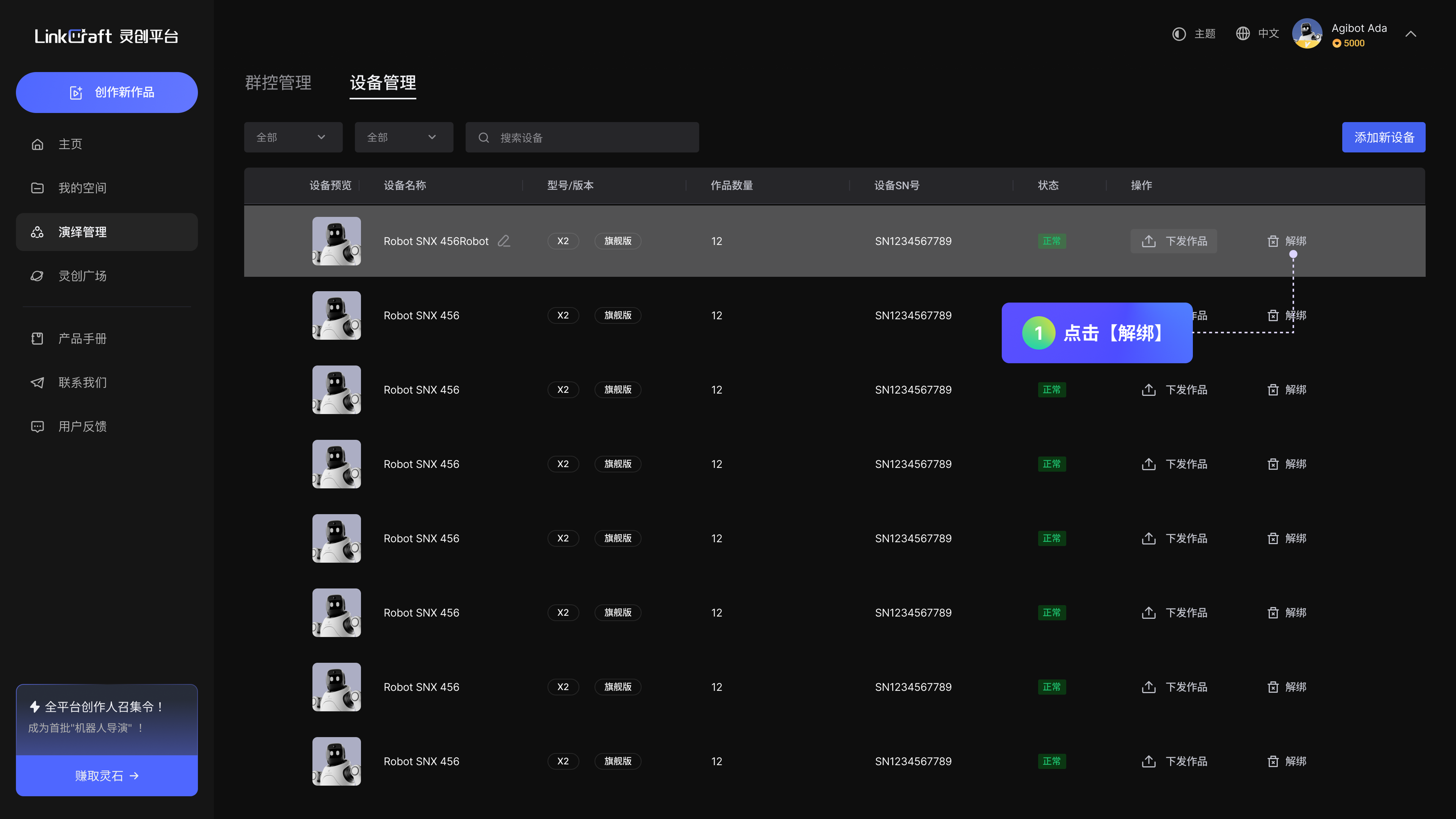
Task: Click 下发作品 on the first device row
Action: pos(1174,241)
